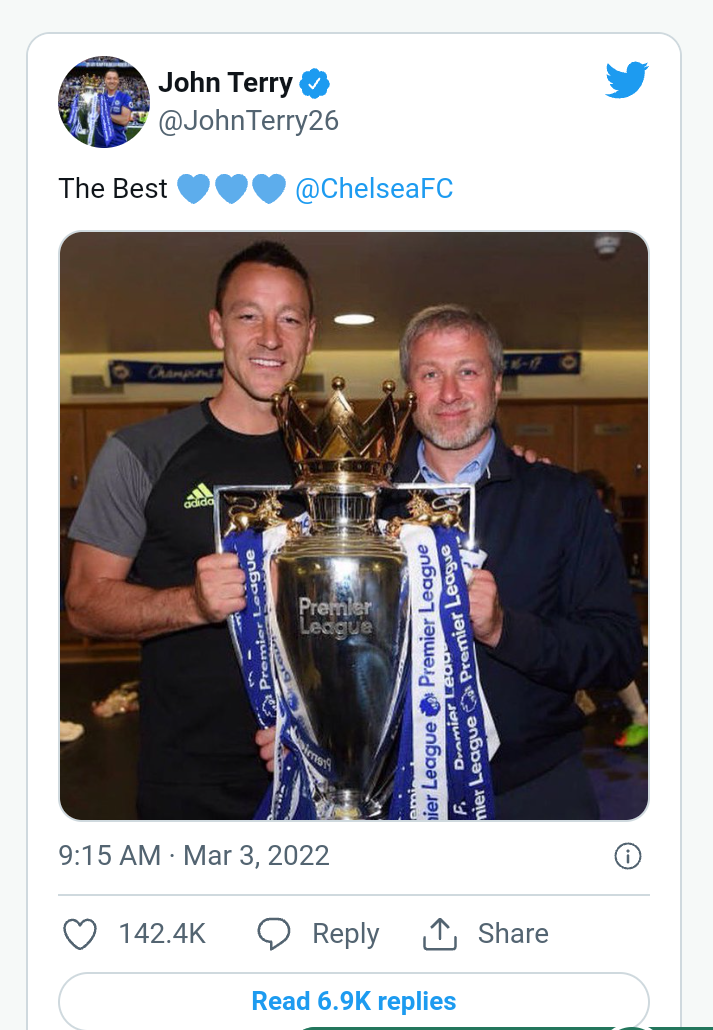Open the @JohnTerry26 handle link

[x=248, y=121]
